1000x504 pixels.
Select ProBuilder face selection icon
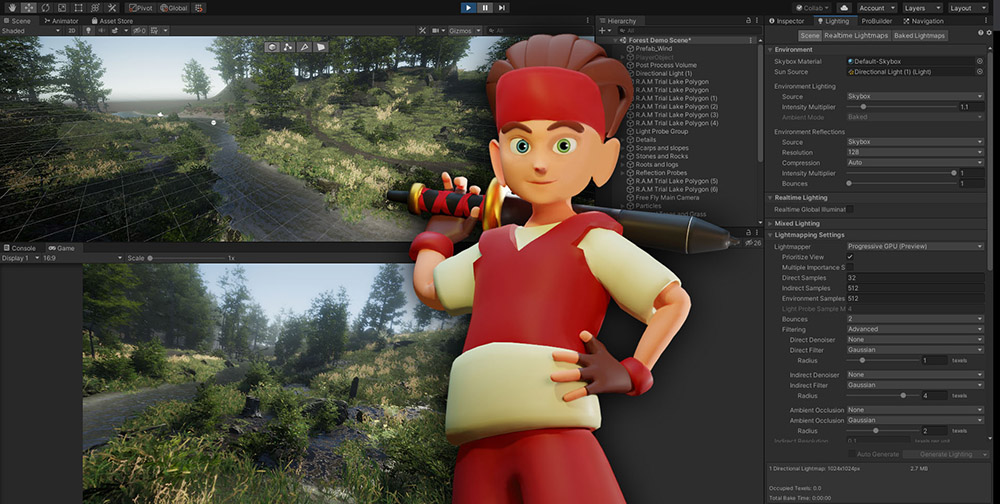coord(321,47)
